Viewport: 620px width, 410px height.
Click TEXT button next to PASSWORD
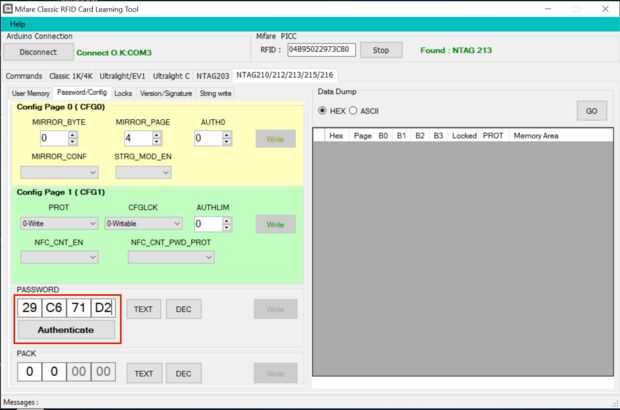tap(144, 309)
